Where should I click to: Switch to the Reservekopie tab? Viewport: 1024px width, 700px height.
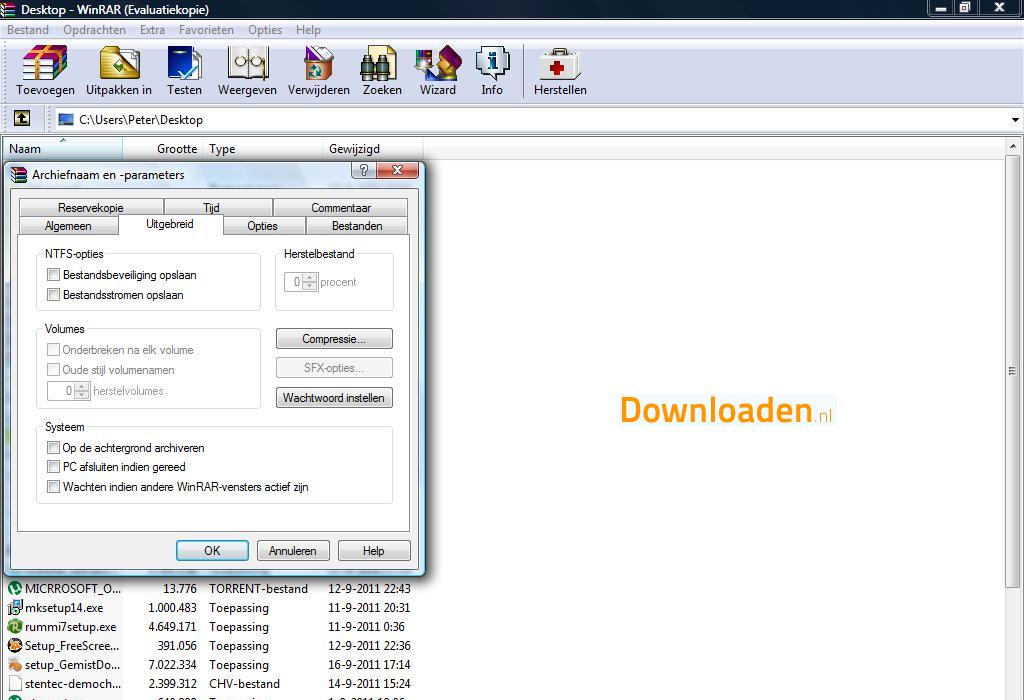[91, 208]
